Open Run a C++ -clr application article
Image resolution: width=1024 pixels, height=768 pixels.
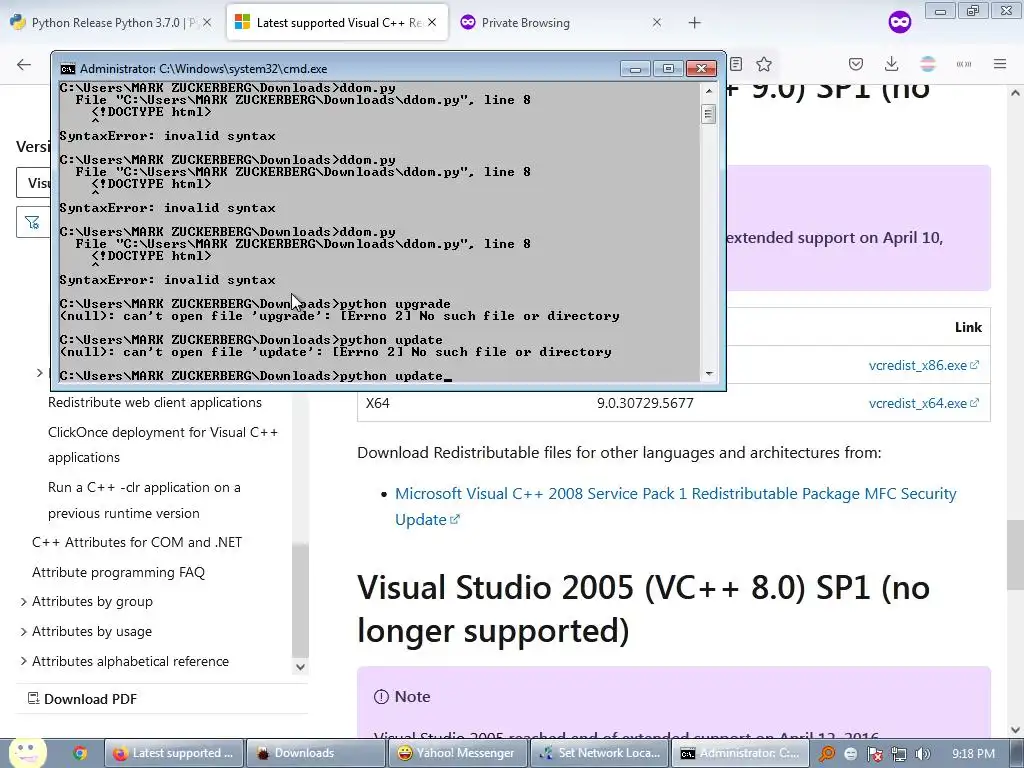(x=144, y=500)
